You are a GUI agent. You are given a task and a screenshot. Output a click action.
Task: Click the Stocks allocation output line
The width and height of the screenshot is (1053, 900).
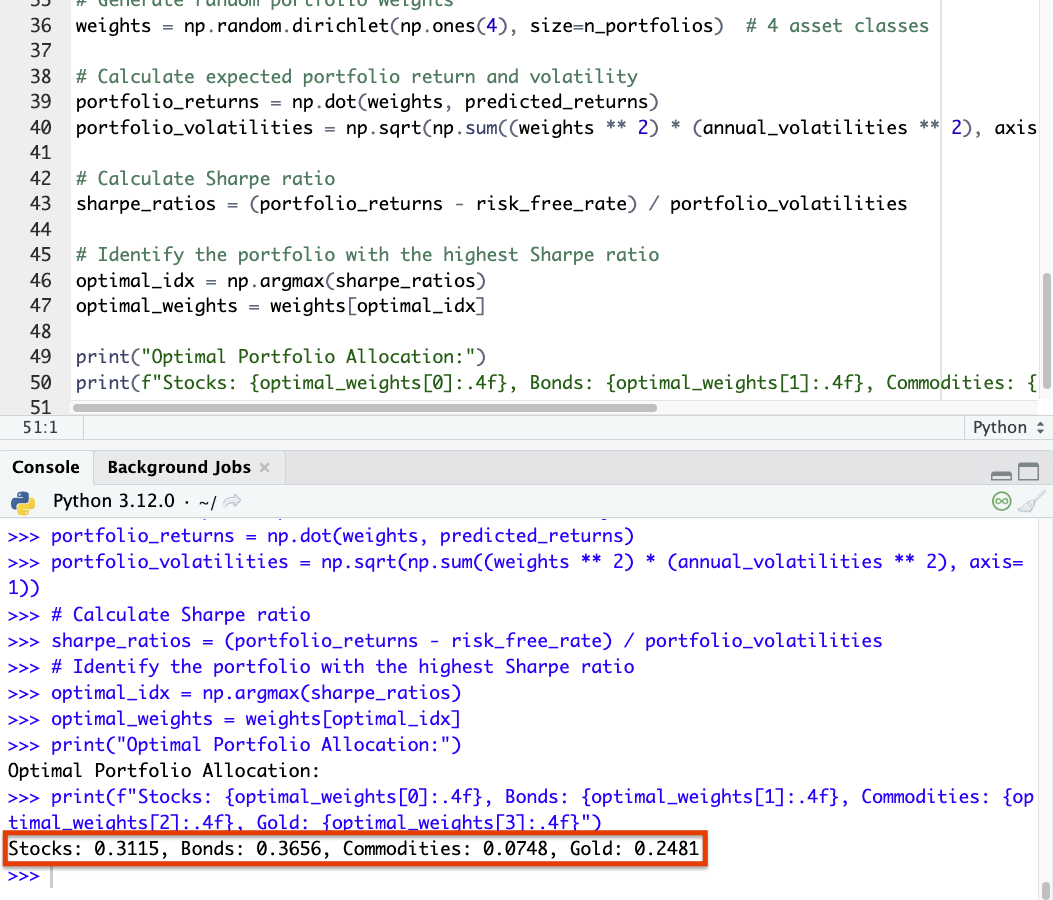point(354,849)
